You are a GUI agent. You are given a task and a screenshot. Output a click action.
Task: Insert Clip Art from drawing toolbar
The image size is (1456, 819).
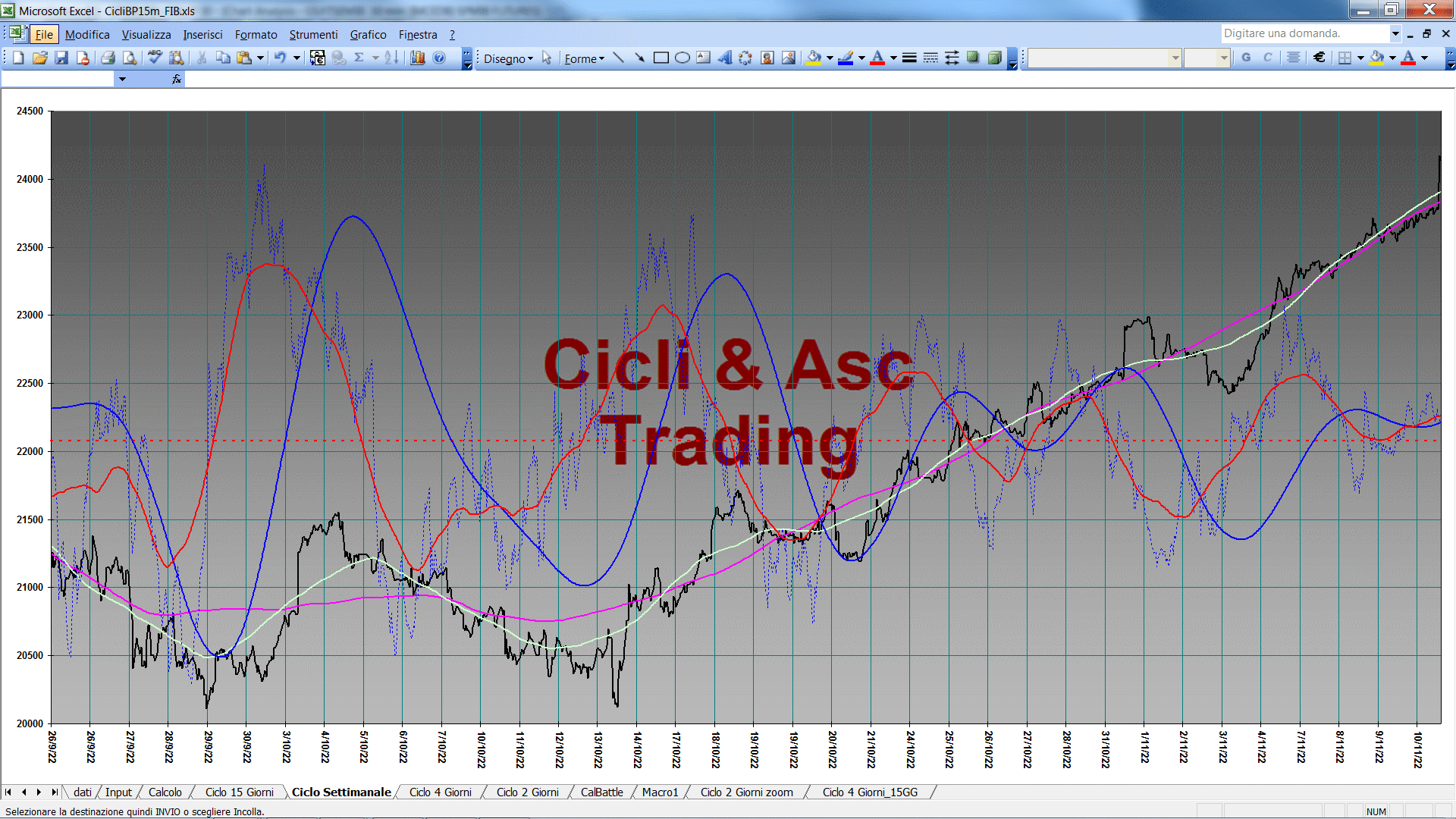point(767,58)
